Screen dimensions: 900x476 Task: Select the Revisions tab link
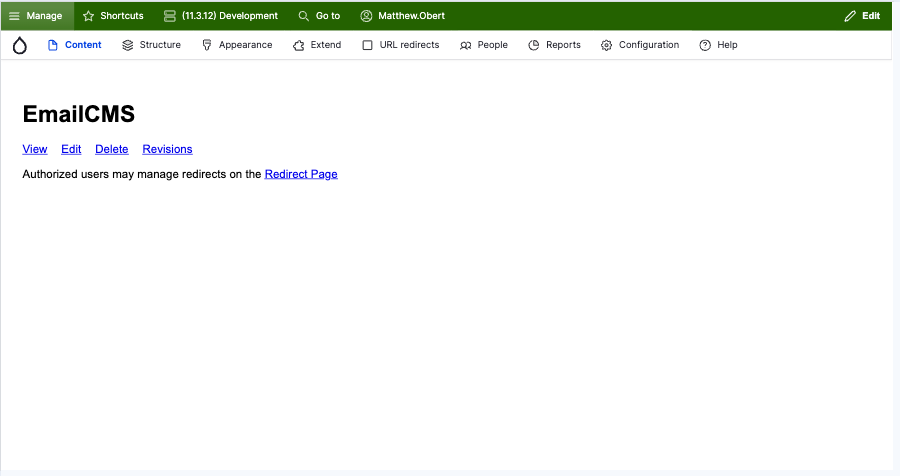168,149
